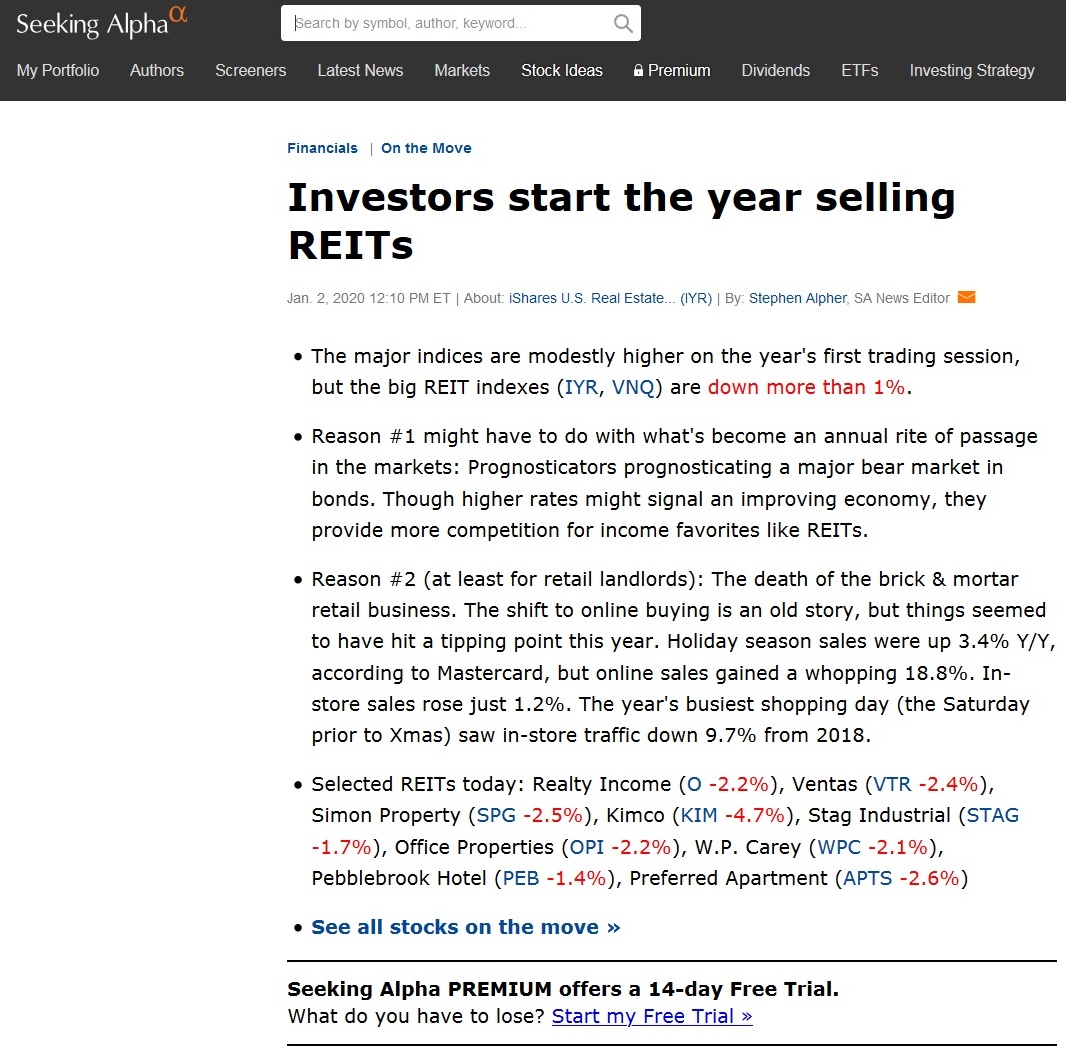Open the On the Move link

click(x=426, y=148)
